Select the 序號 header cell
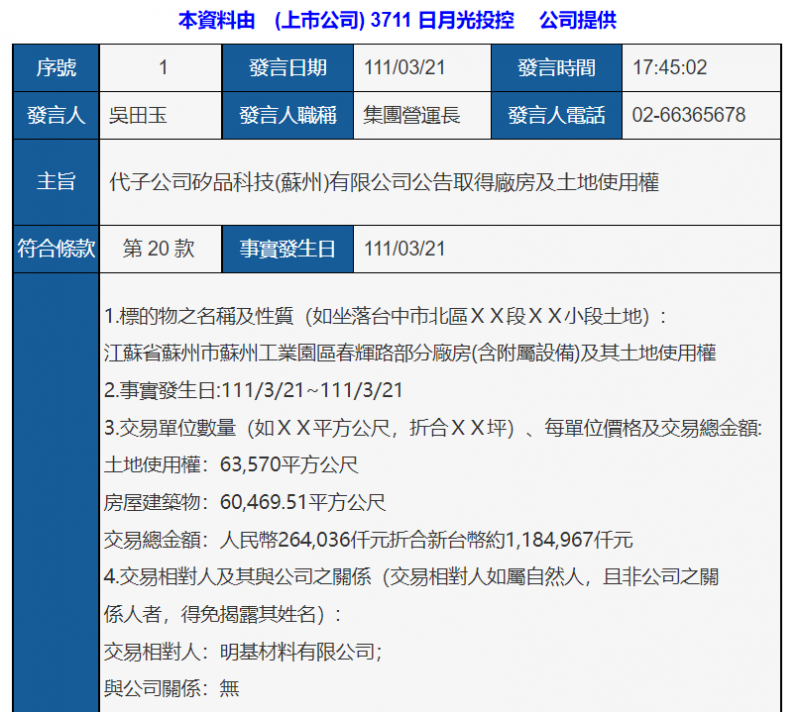 (x=54, y=67)
